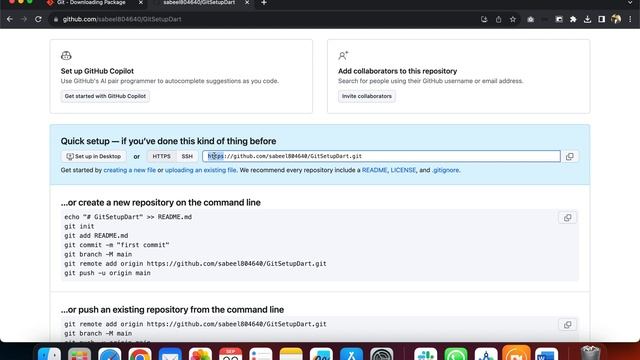Screen dimensions: 640x360
Task: Bookmark this page with star icon
Action: point(513,19)
